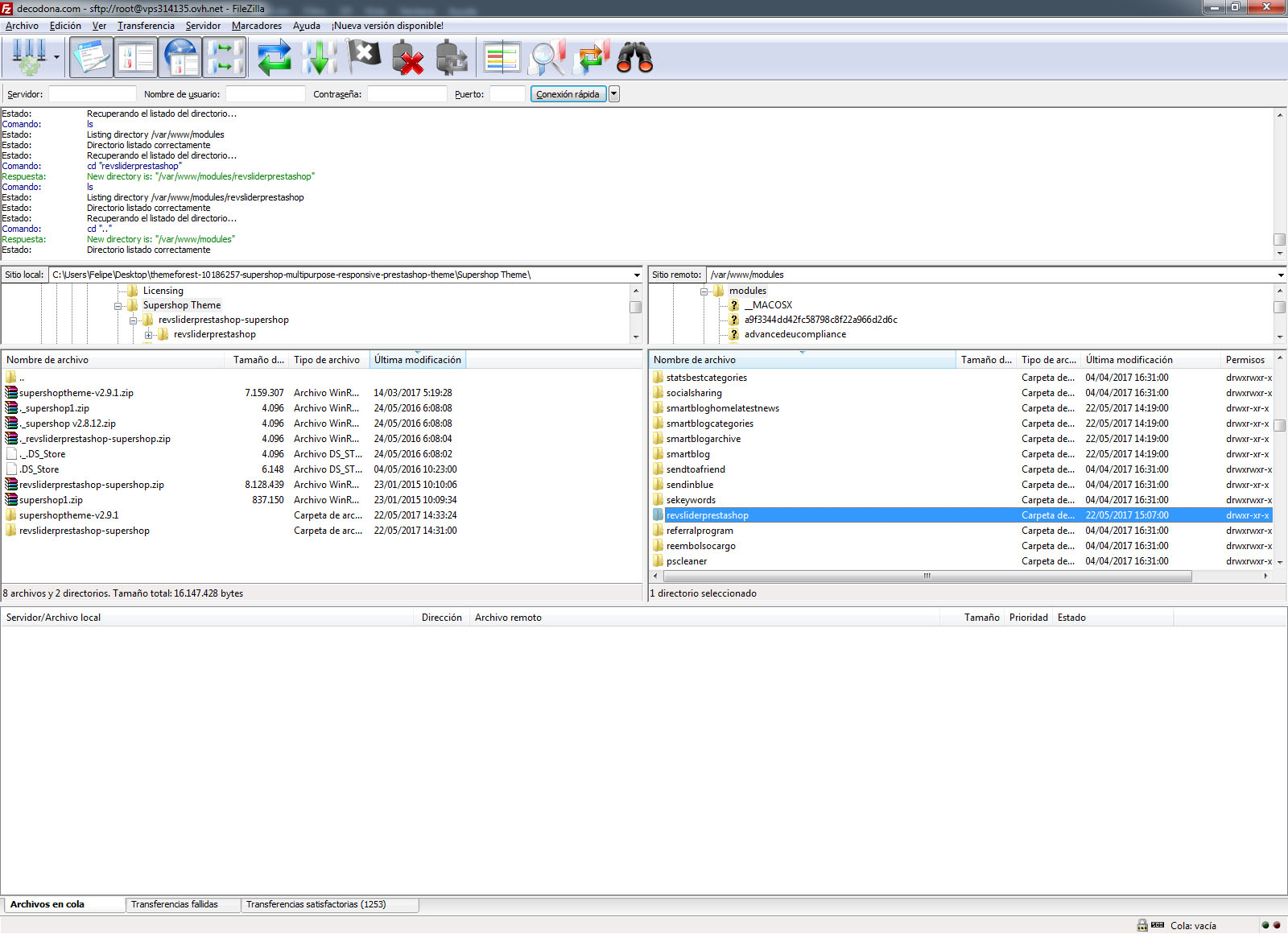Focus the Servidor input field
Viewport: 1288px width, 934px height.
click(x=92, y=94)
